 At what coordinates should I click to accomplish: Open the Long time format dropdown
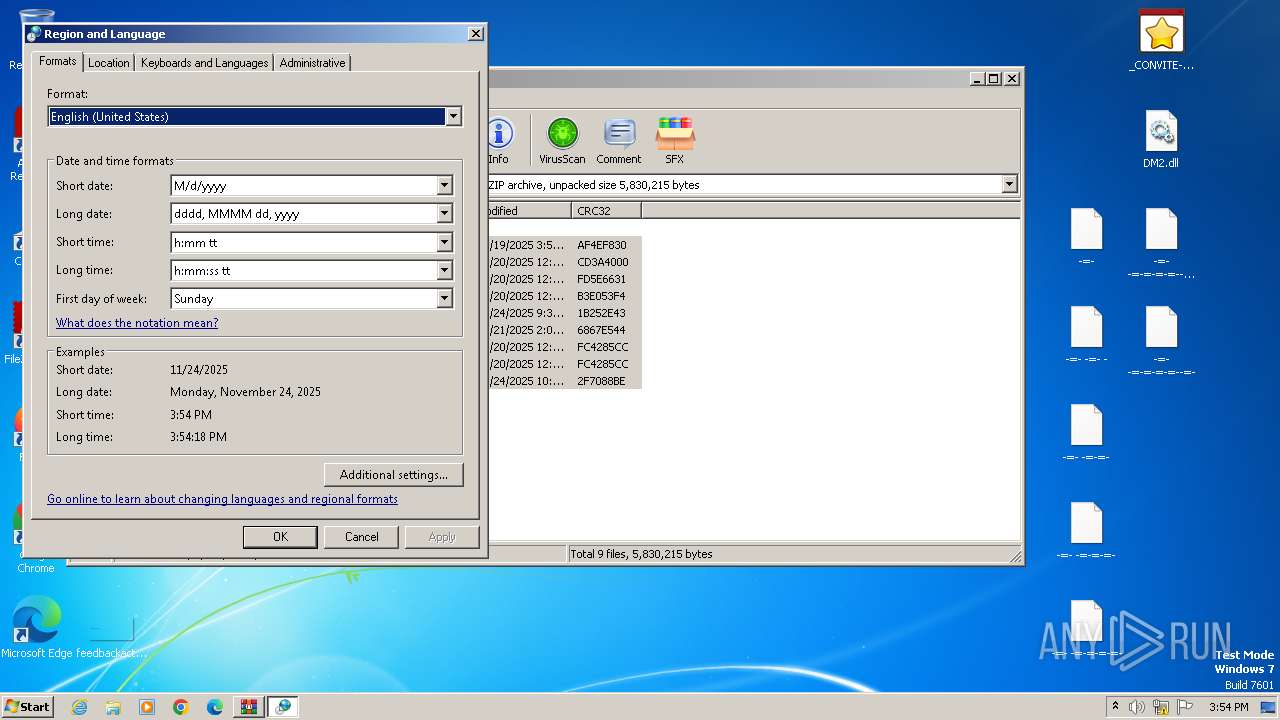point(445,270)
